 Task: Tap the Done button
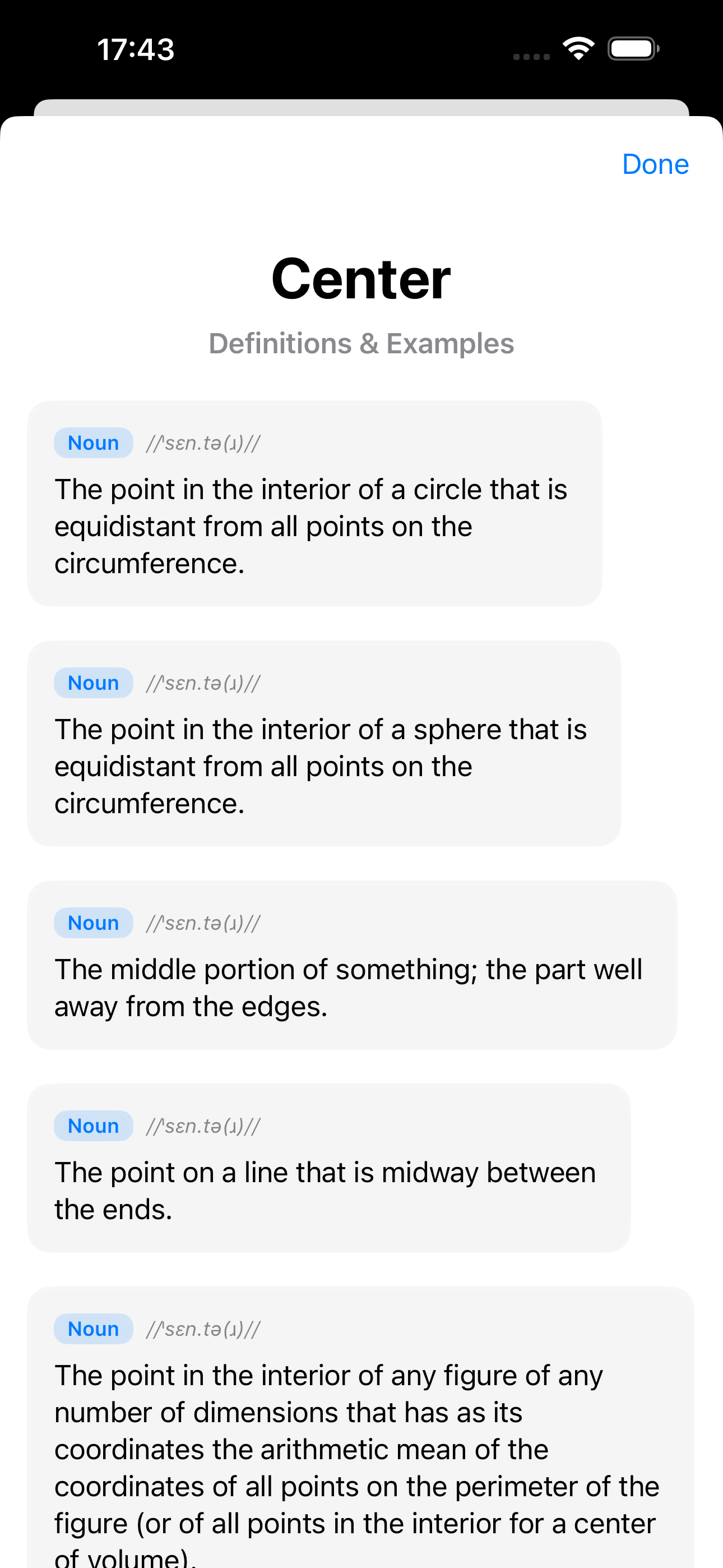pos(655,164)
